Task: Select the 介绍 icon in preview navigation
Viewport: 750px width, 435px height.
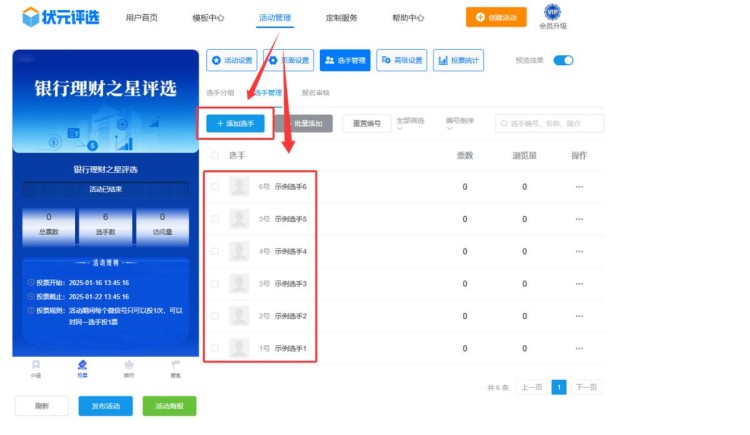Action: coord(36,366)
